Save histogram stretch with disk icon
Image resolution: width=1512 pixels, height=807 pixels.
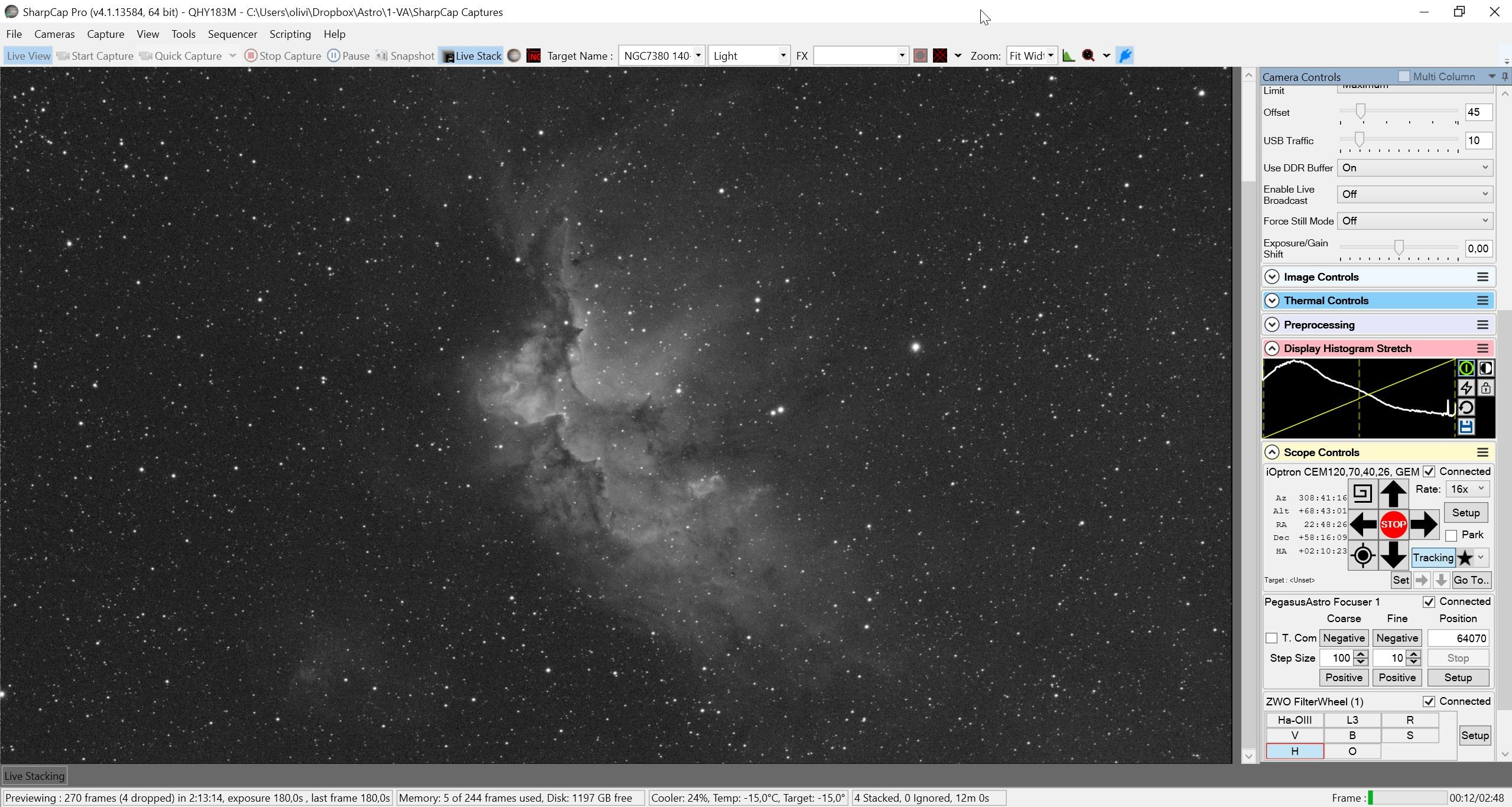[x=1466, y=427]
